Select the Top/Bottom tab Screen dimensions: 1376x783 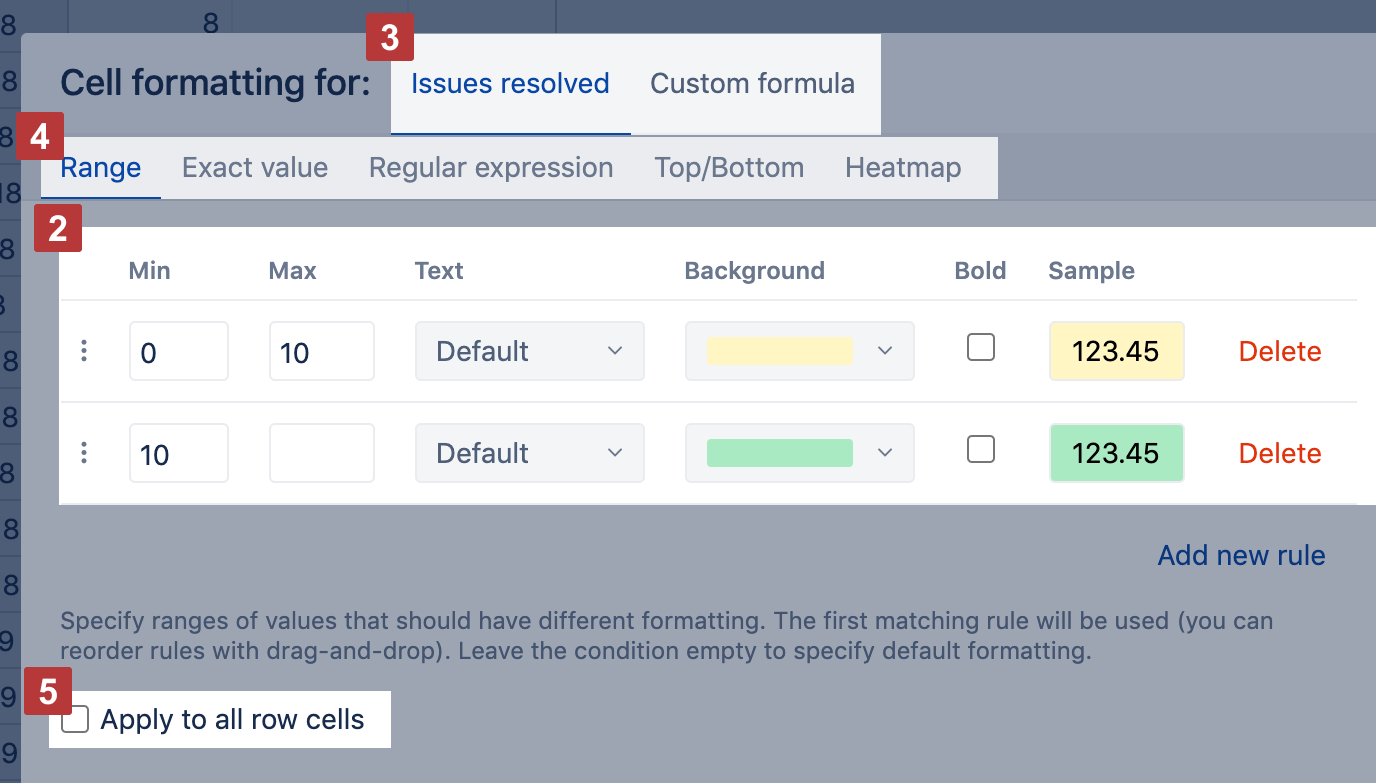click(x=729, y=167)
